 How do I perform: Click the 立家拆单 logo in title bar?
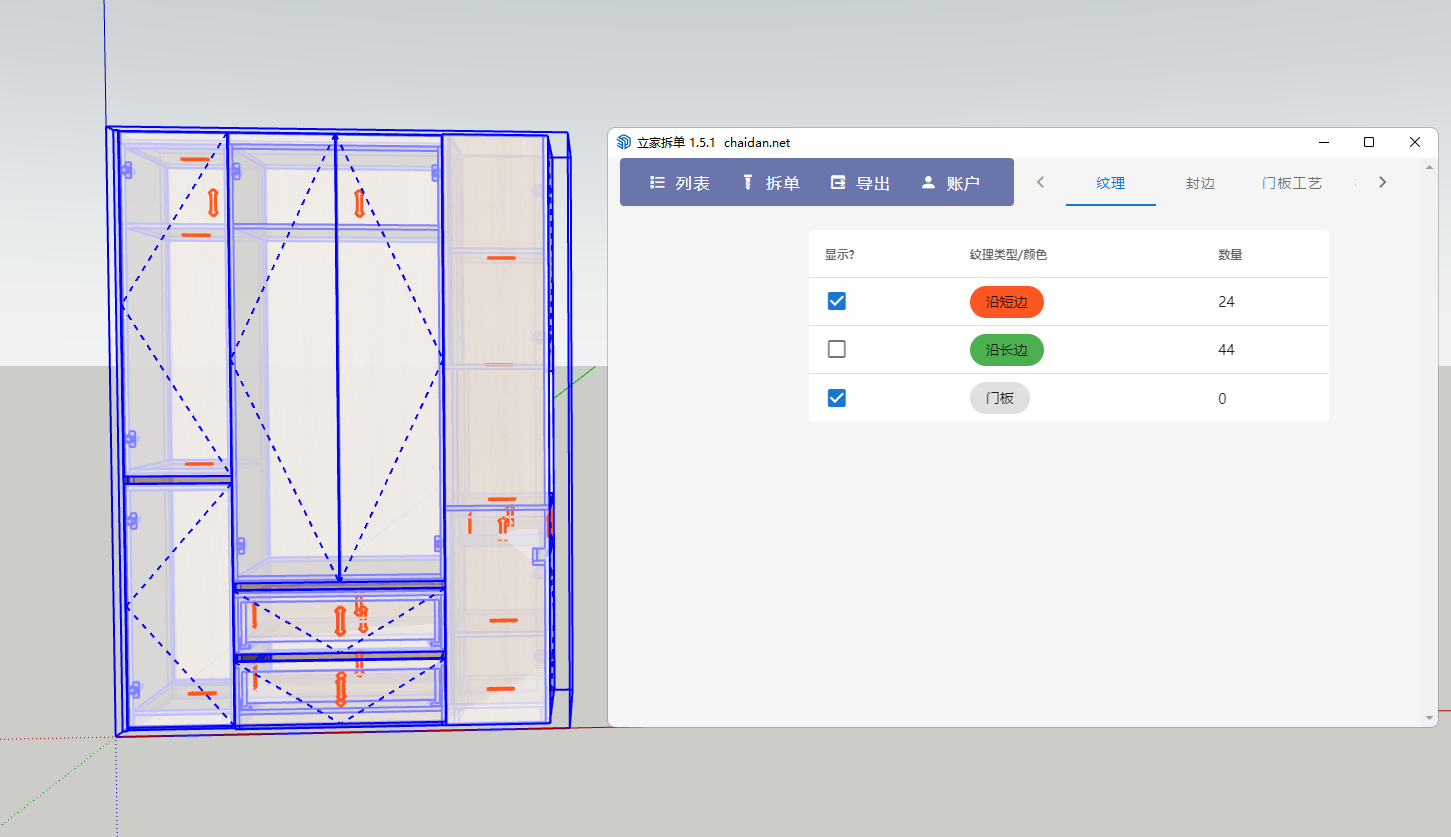coord(624,143)
